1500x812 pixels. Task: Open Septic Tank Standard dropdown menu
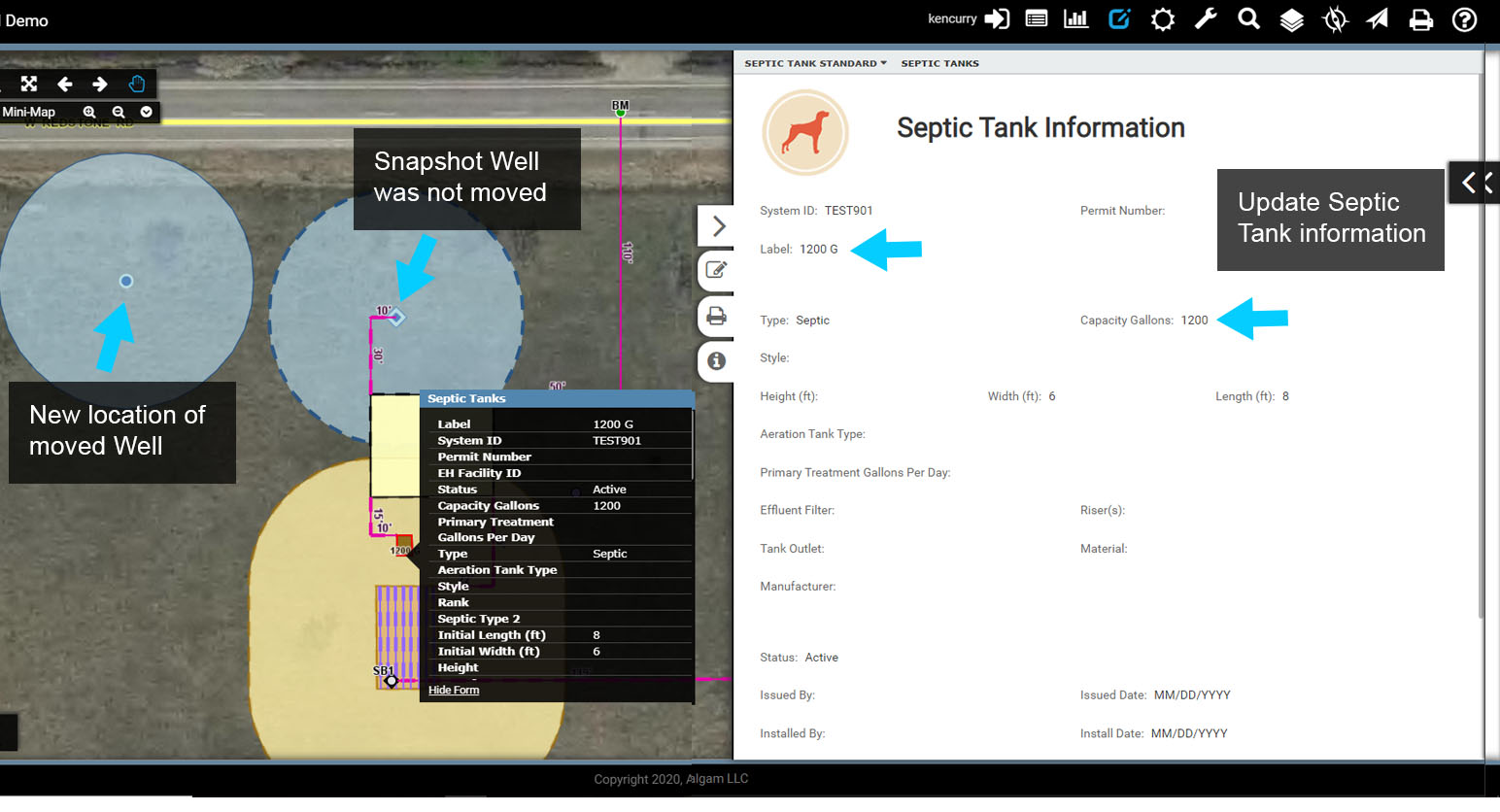pos(815,63)
